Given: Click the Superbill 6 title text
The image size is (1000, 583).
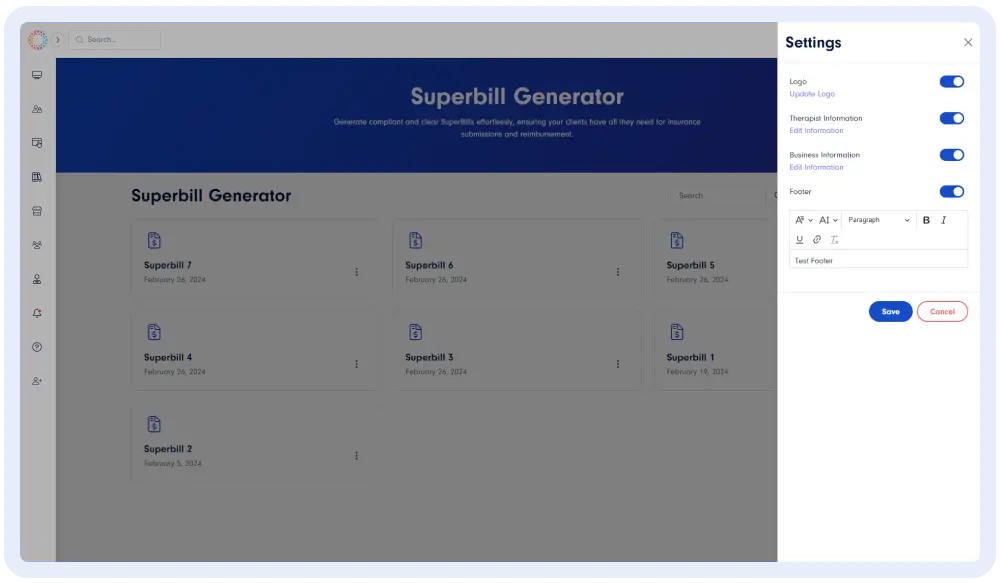Looking at the screenshot, I should [429, 265].
